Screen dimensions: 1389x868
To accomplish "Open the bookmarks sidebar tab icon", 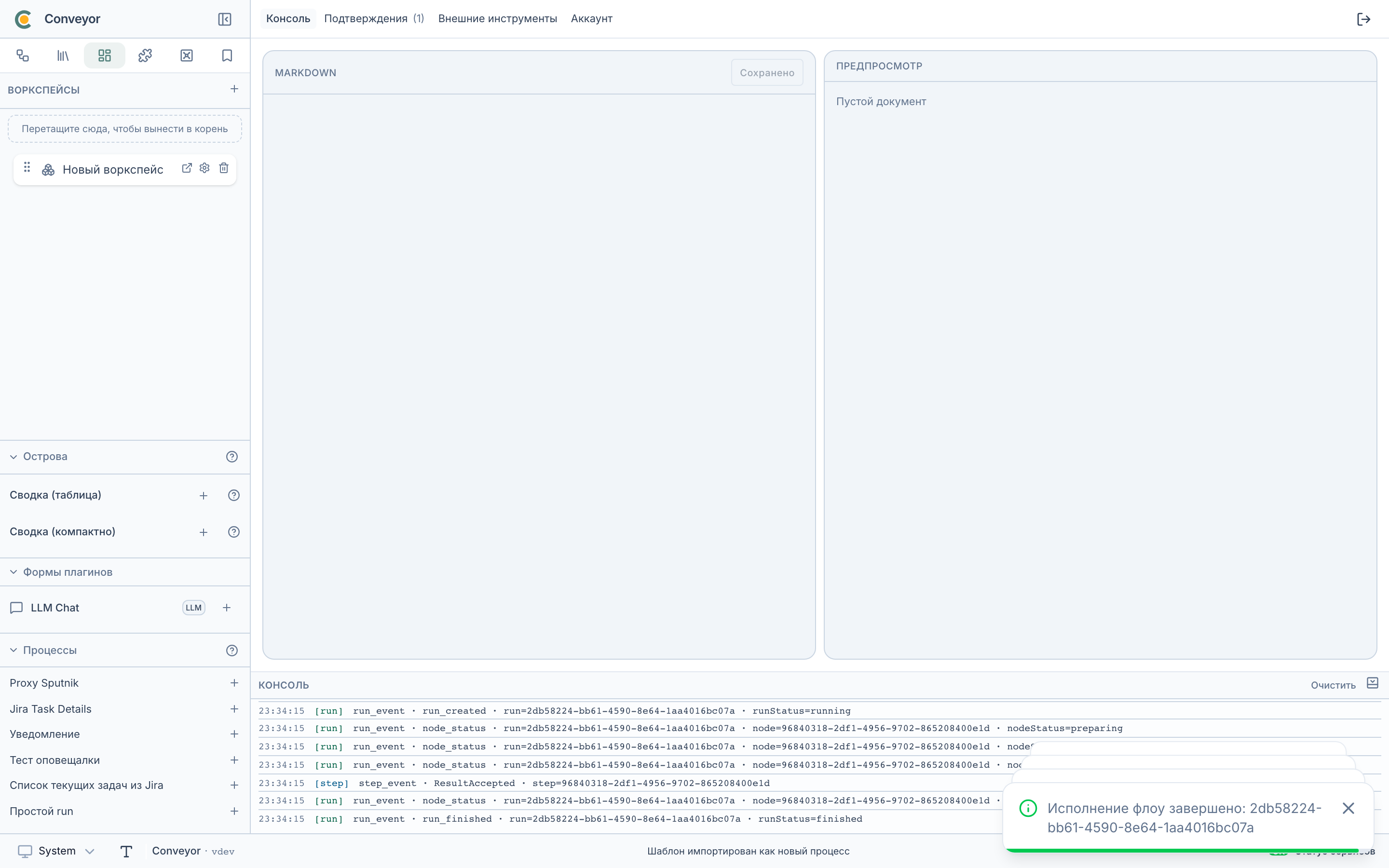I will [227, 55].
